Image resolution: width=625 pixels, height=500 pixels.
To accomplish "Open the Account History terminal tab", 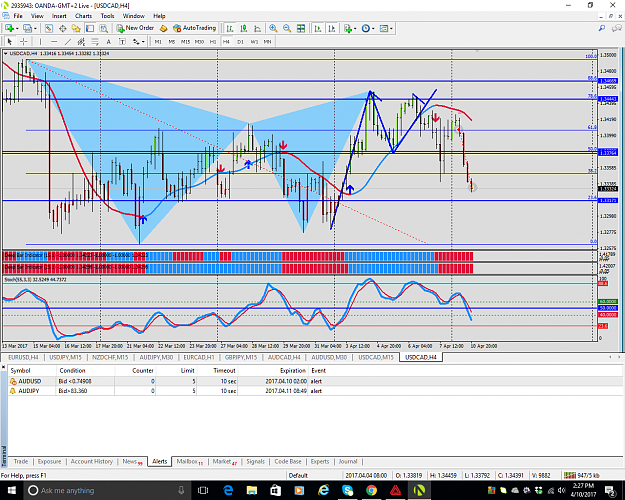I will [92, 461].
